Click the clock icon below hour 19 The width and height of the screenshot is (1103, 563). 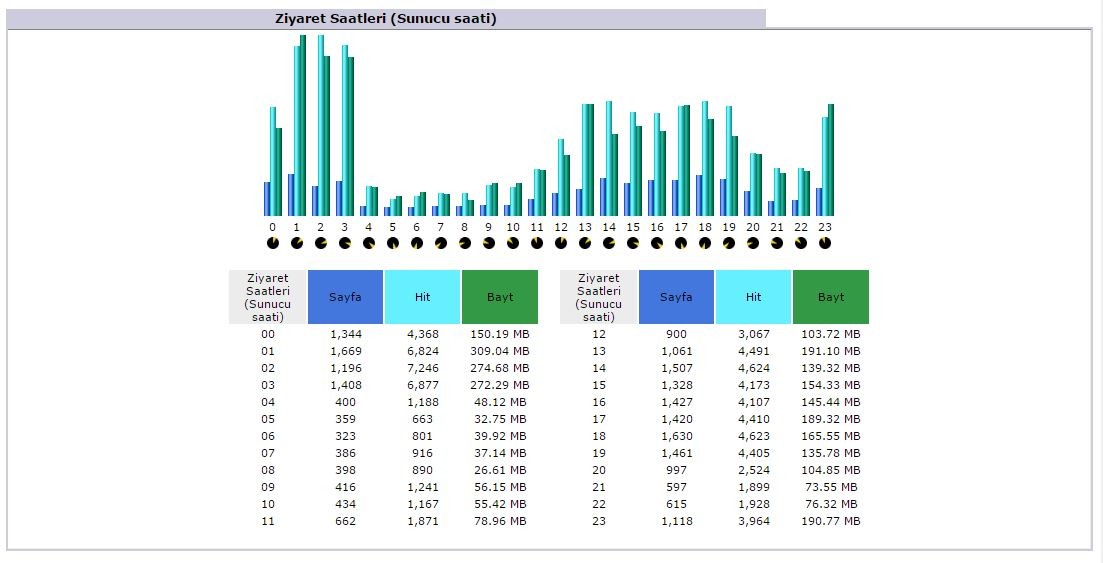(x=729, y=243)
